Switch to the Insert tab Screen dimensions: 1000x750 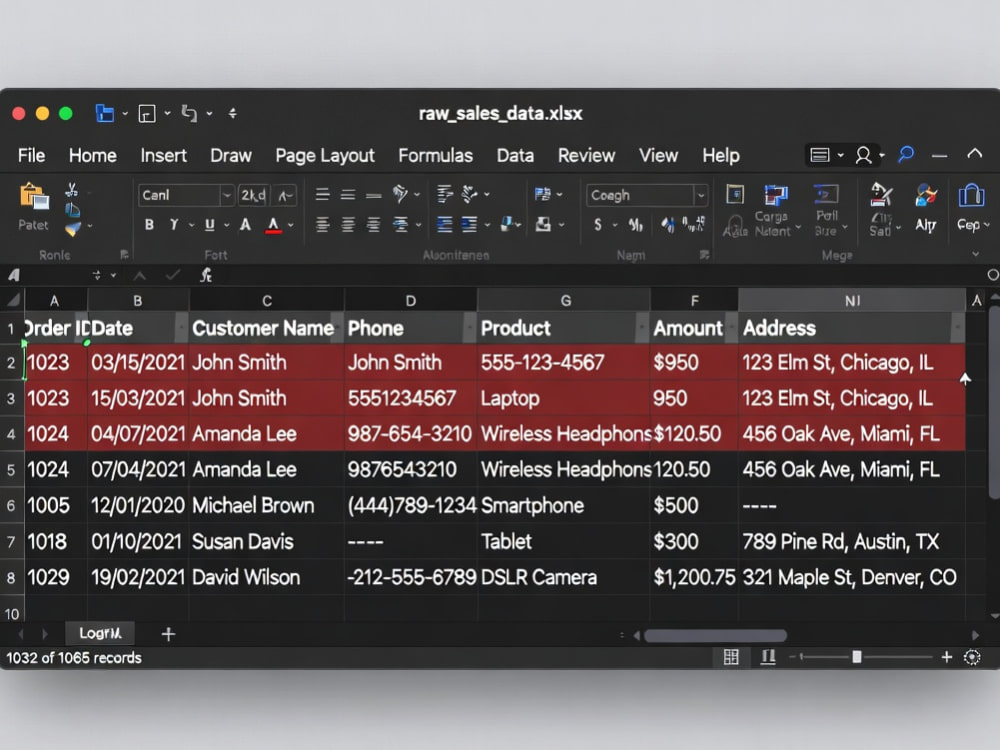(x=163, y=156)
